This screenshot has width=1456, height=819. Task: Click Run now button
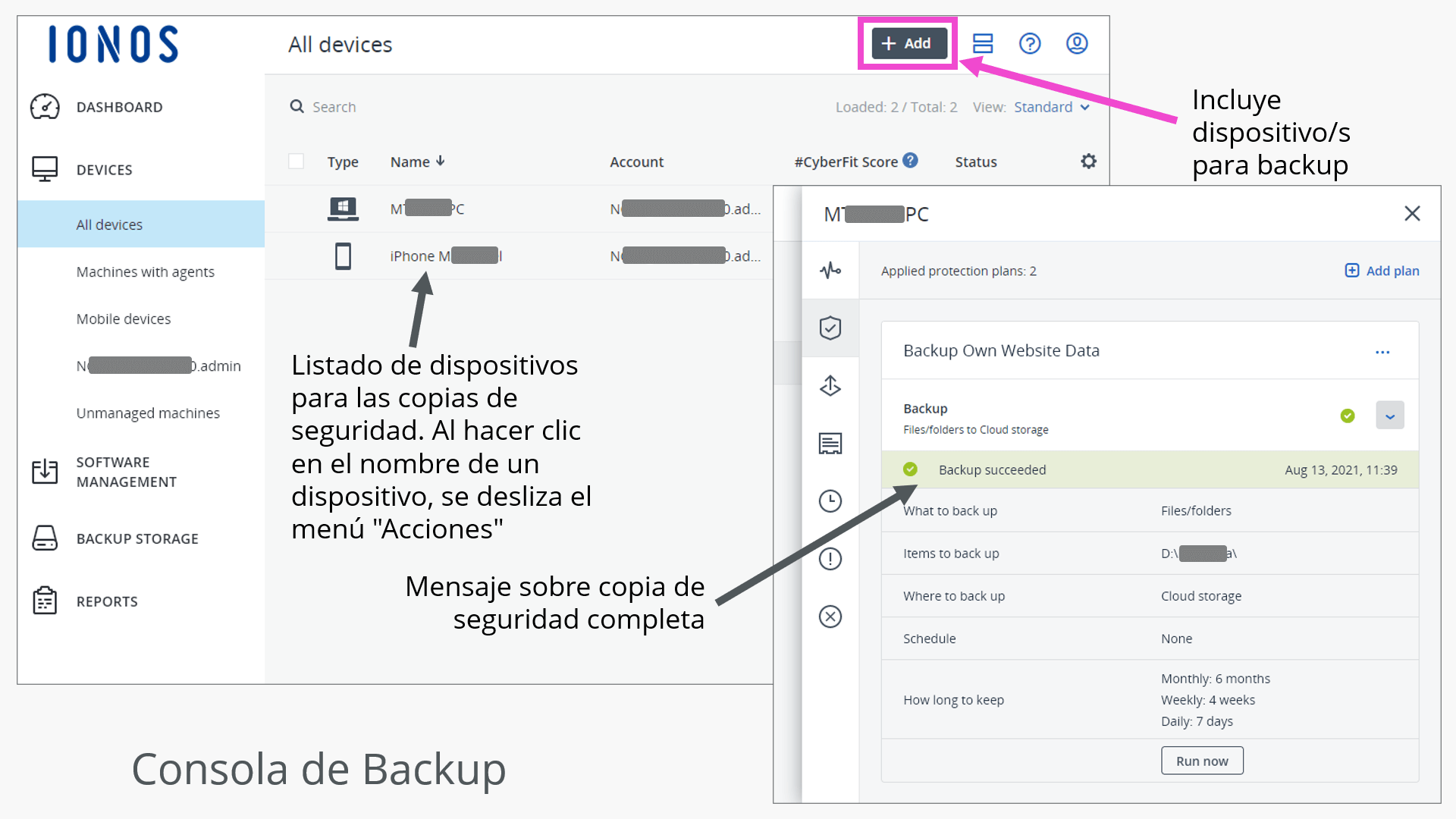[x=1201, y=761]
